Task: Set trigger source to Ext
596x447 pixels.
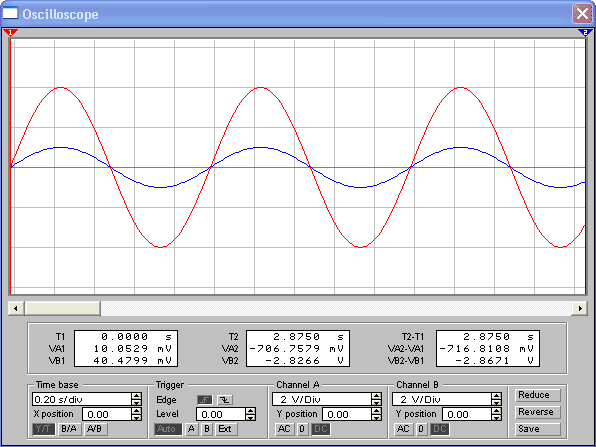Action: pos(226,429)
